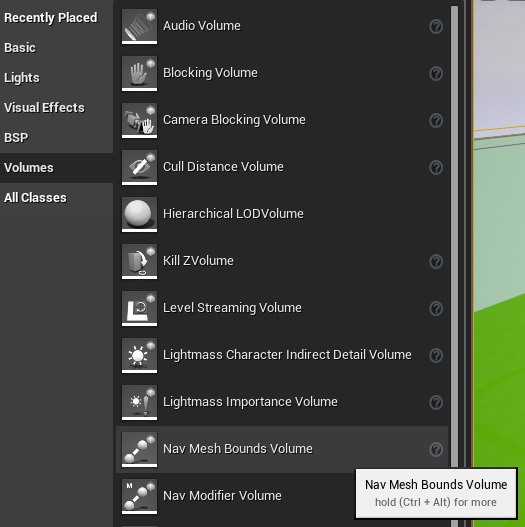
Task: Click the Lightmass Importance Volume icon
Action: [x=139, y=402]
